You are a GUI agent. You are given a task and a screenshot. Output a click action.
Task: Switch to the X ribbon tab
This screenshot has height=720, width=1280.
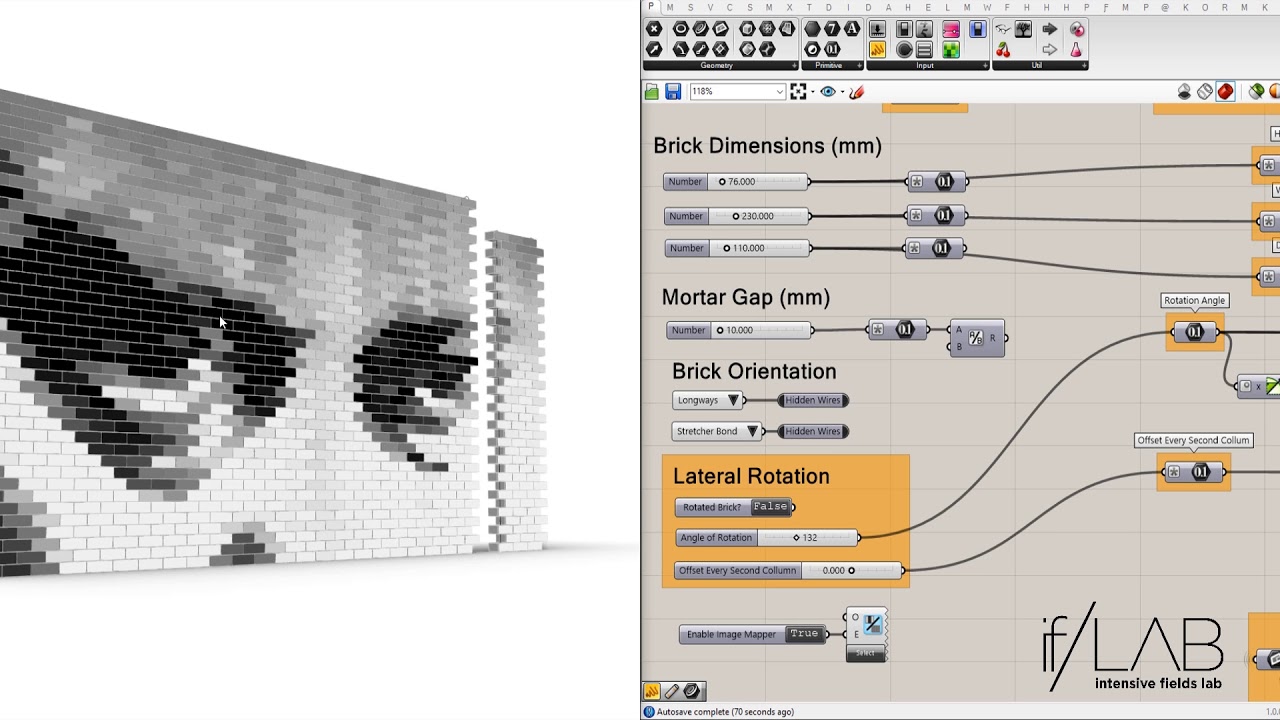[x=789, y=8]
